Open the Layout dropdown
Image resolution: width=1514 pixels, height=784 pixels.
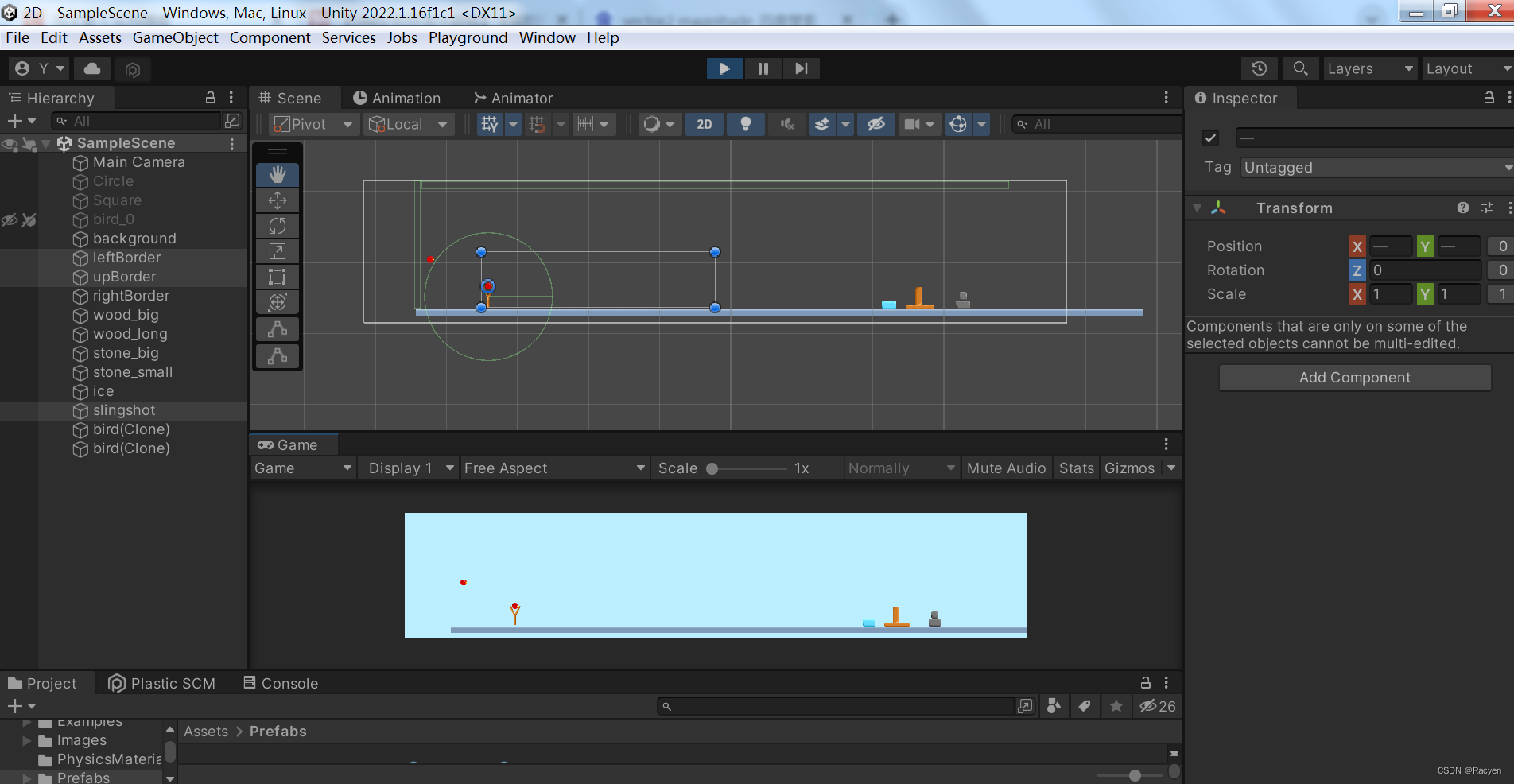coord(1468,68)
